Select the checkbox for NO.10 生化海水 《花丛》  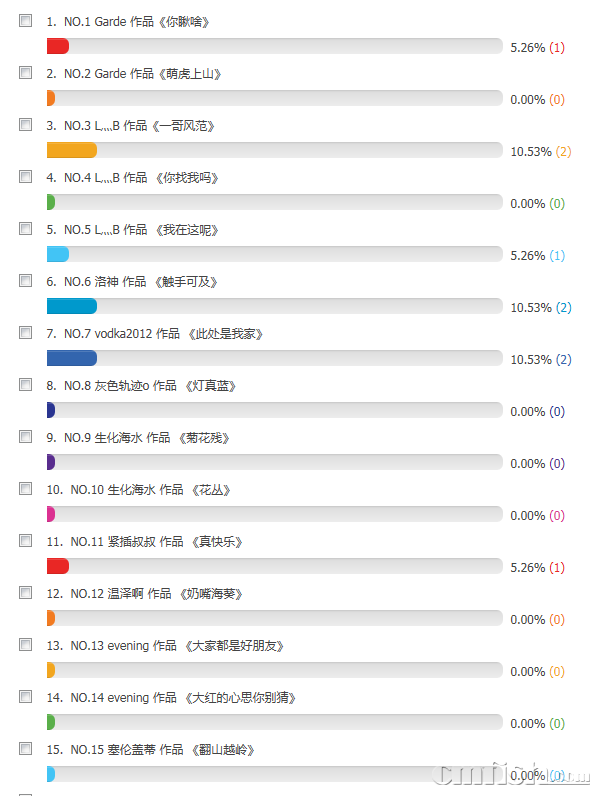(x=25, y=489)
